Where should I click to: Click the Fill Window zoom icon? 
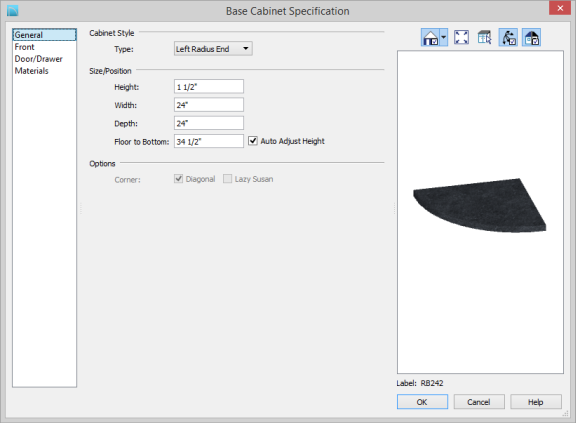[461, 37]
